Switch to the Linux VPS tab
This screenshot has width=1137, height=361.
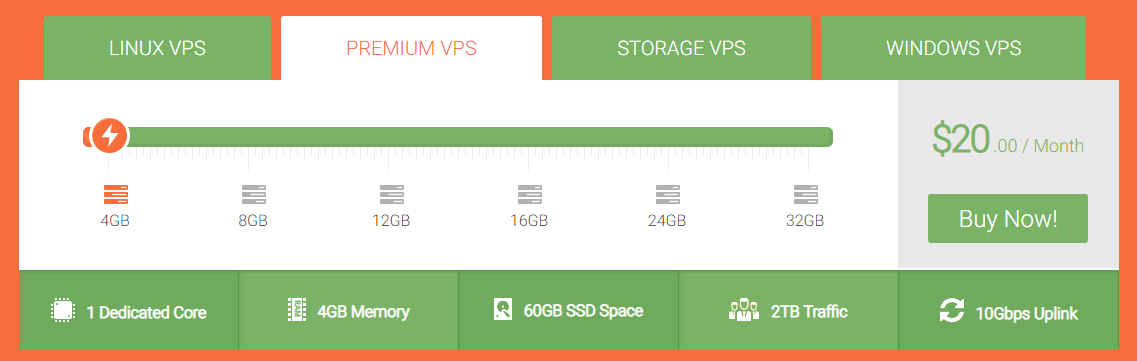[157, 48]
